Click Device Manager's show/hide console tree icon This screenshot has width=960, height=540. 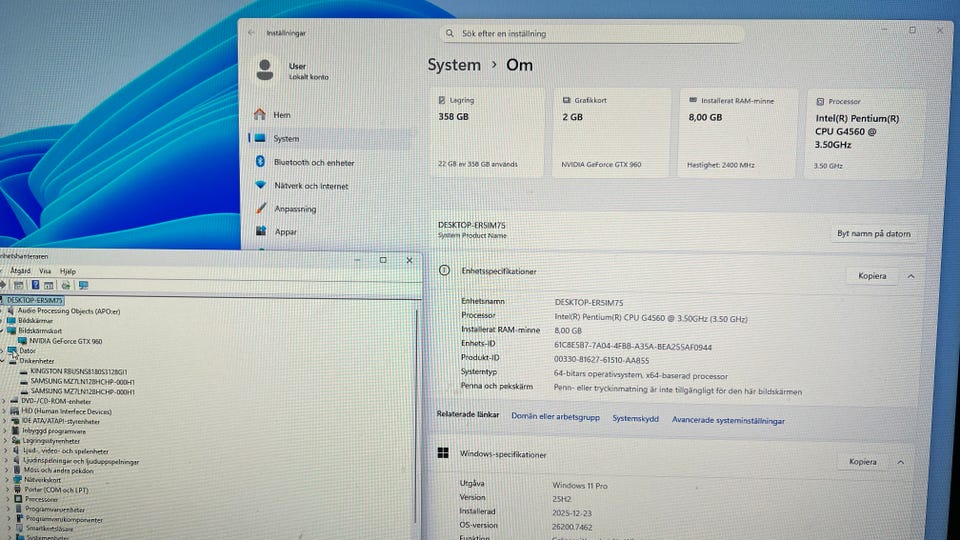[19, 285]
